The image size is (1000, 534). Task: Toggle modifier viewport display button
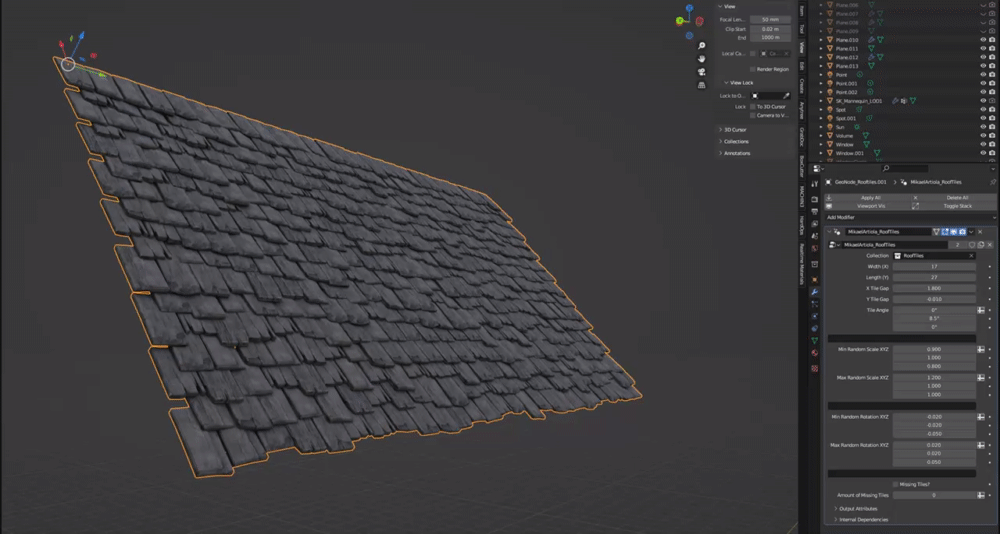pos(953,232)
